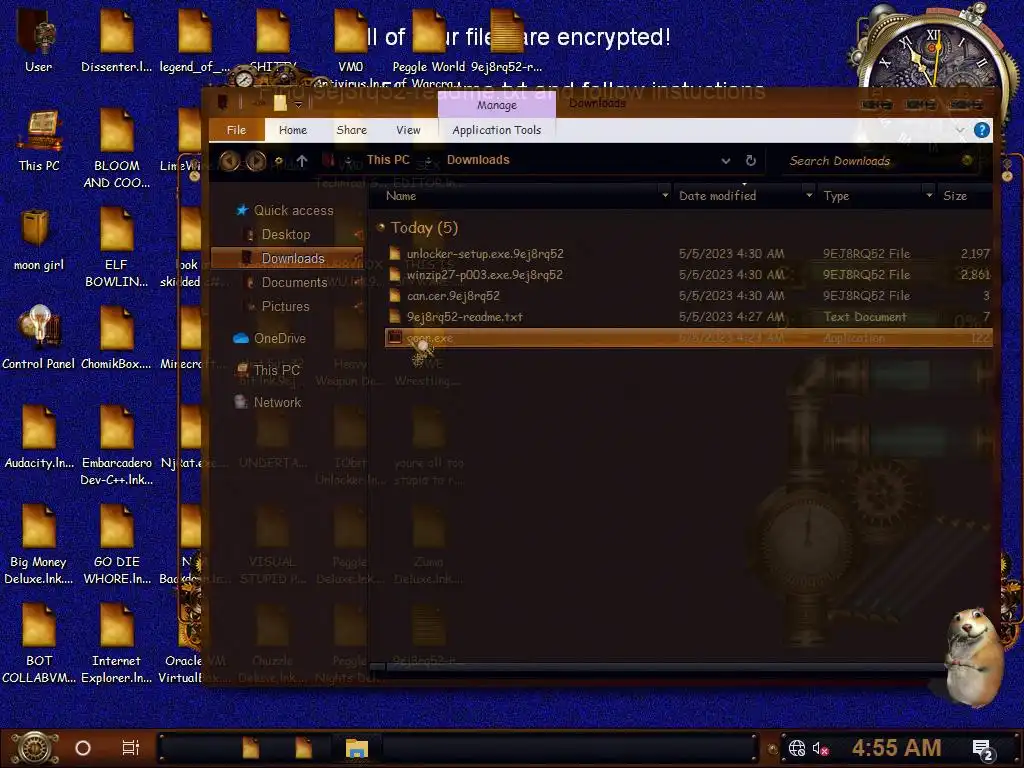Expand the ribbon with the chevron
Viewport: 1024px width, 768px height.
(960, 130)
